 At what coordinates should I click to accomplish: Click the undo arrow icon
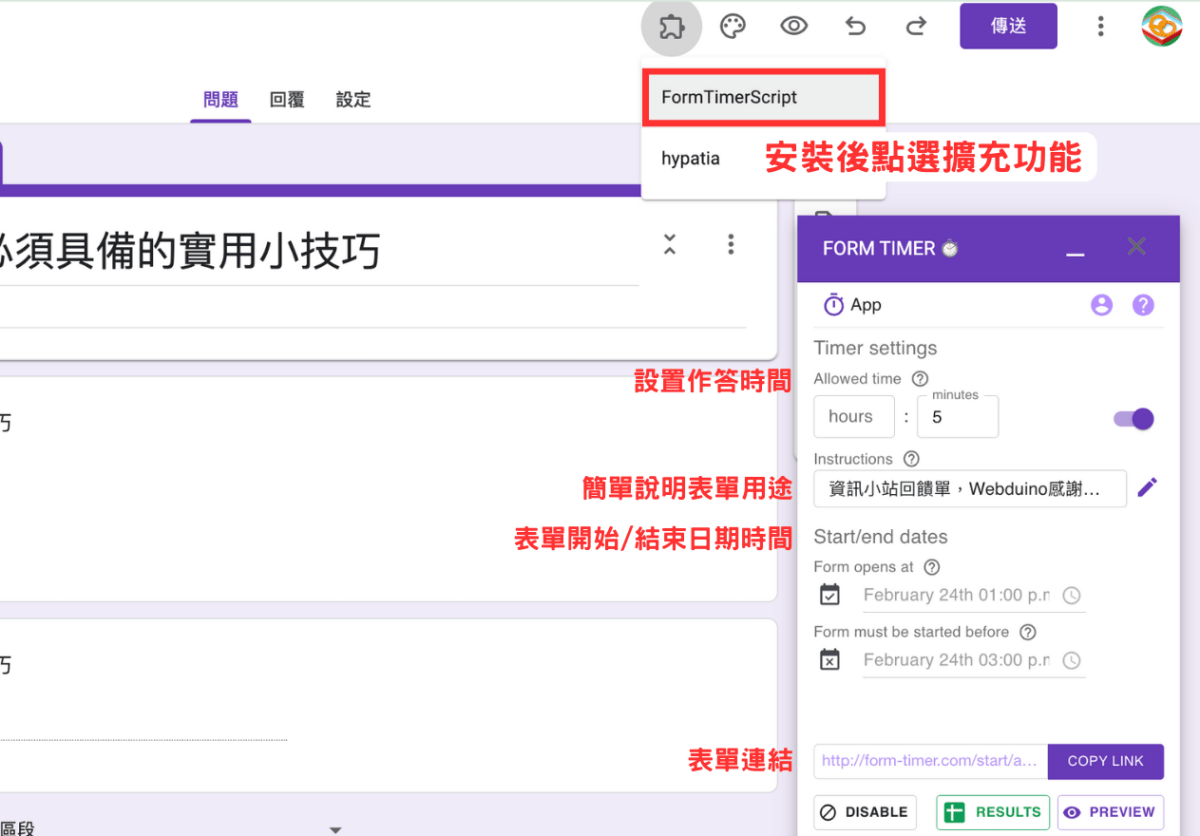pos(855,26)
